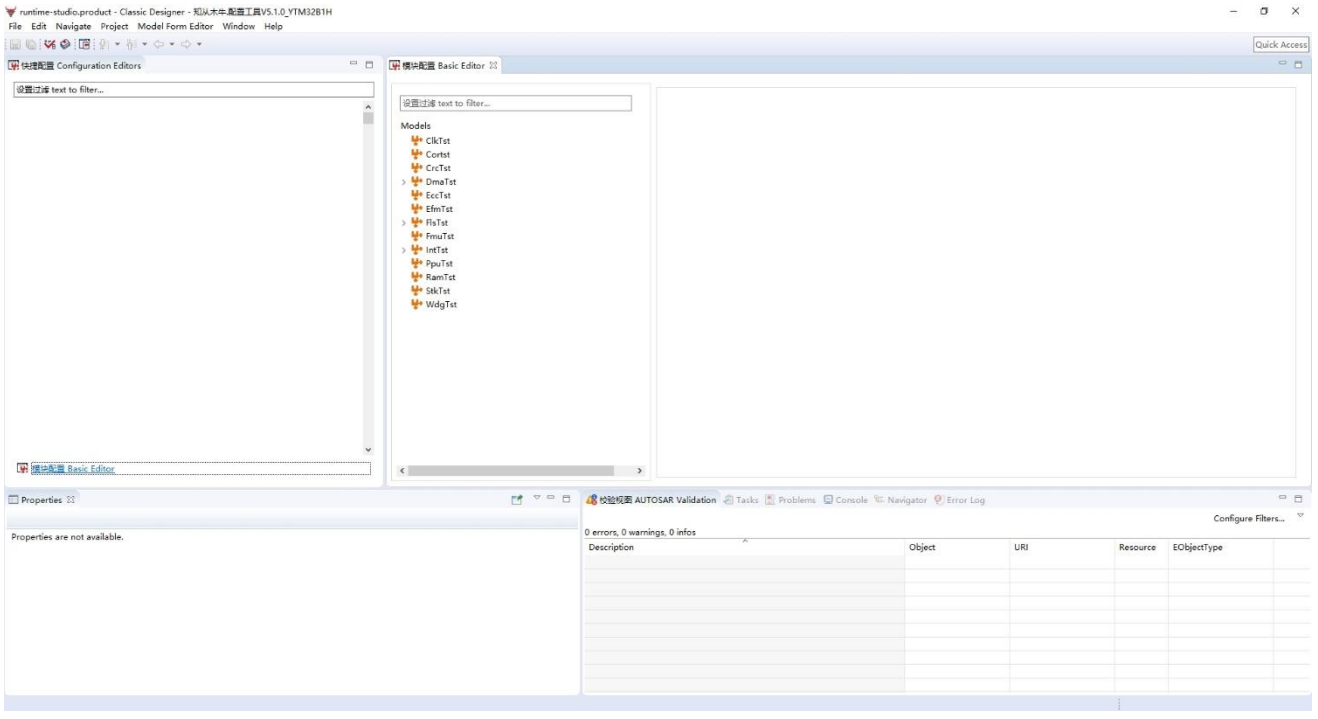Minimize the Configuration Editors panel
Screen dimensions: 1318x719
(x=353, y=66)
